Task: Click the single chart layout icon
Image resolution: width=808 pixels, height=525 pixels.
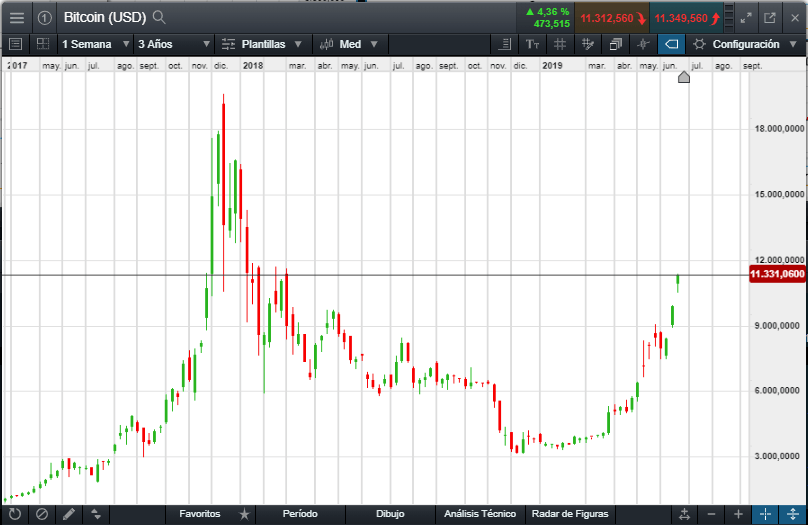Action: point(15,44)
